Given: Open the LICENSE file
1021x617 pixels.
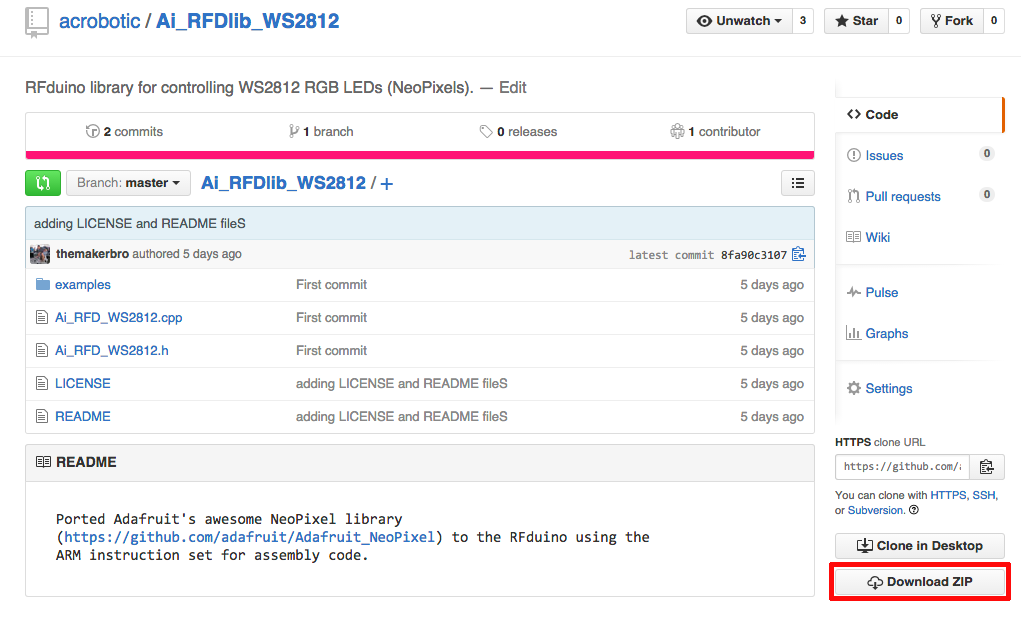Looking at the screenshot, I should click(83, 383).
